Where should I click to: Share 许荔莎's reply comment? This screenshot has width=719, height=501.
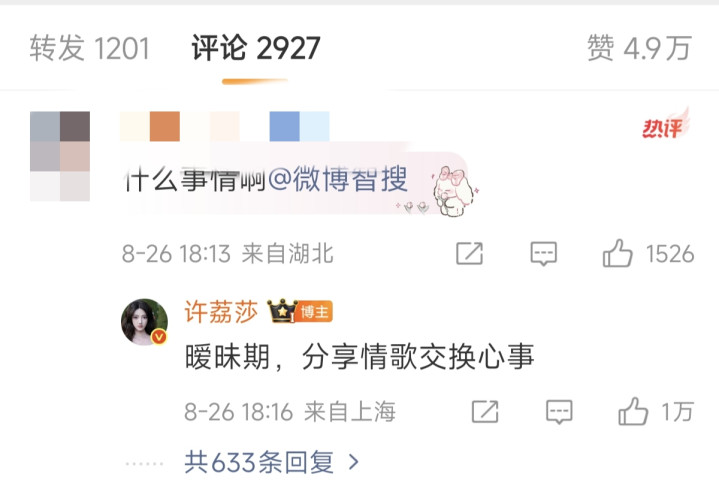(x=485, y=411)
